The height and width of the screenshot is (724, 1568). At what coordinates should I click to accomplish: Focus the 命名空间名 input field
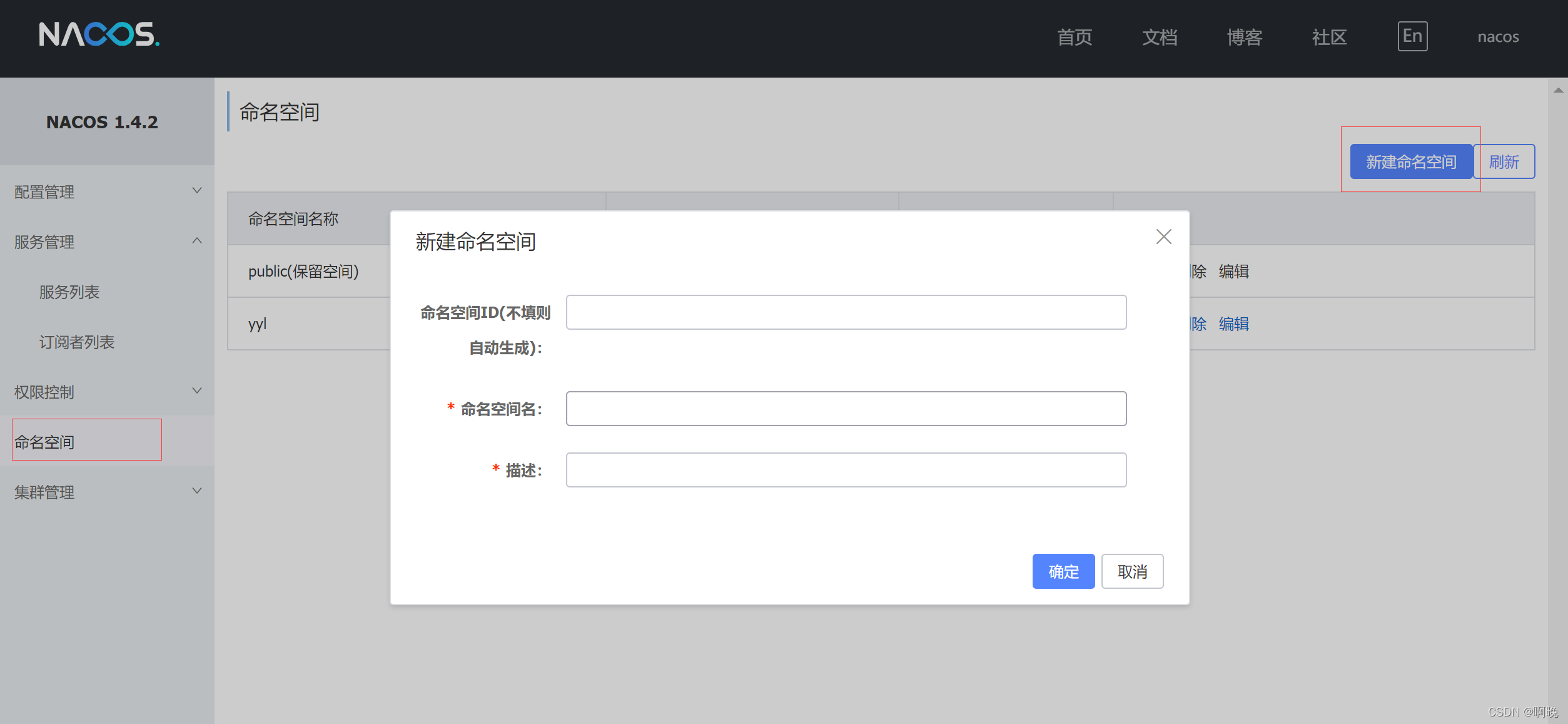(846, 409)
